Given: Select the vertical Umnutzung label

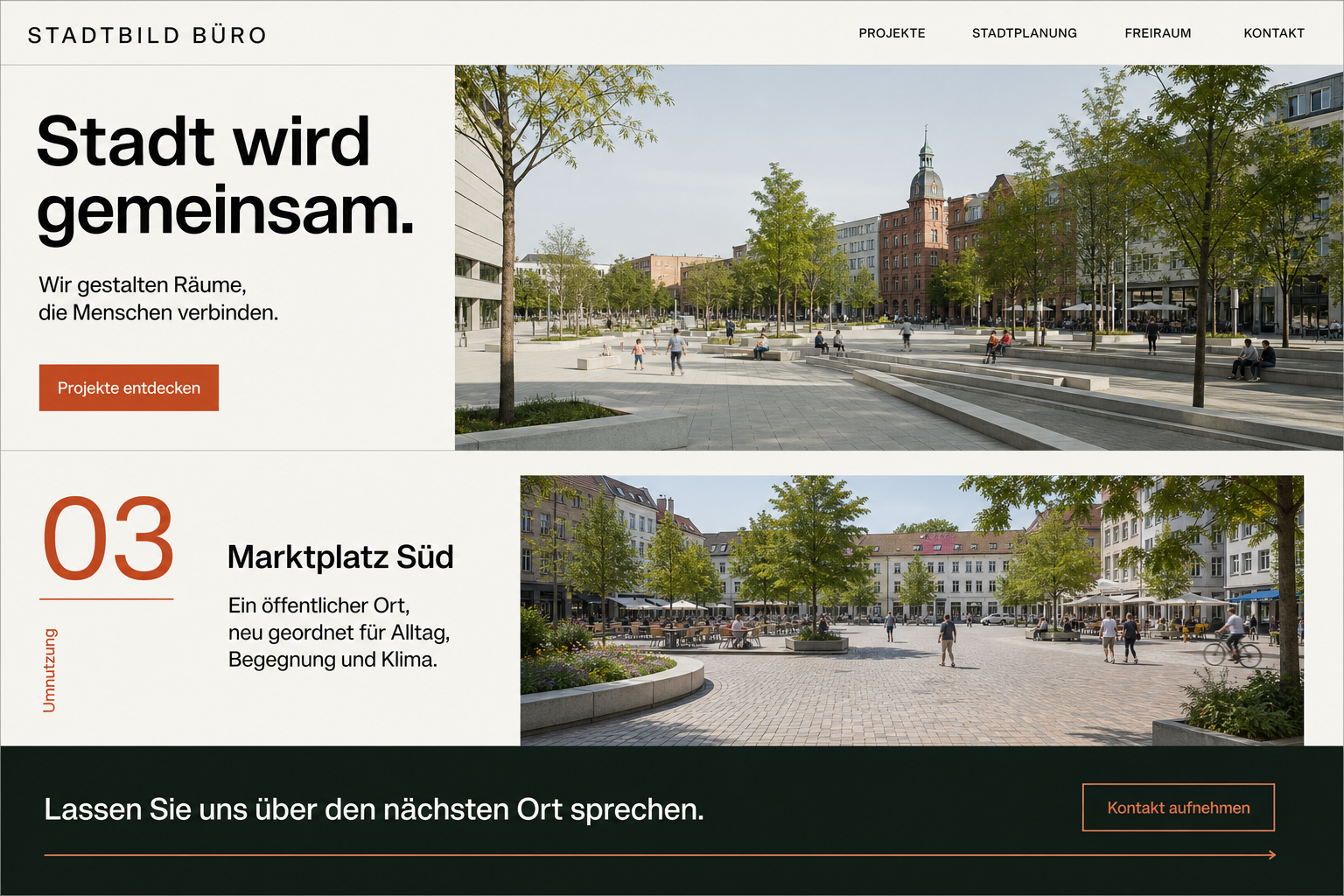Looking at the screenshot, I should (50, 670).
